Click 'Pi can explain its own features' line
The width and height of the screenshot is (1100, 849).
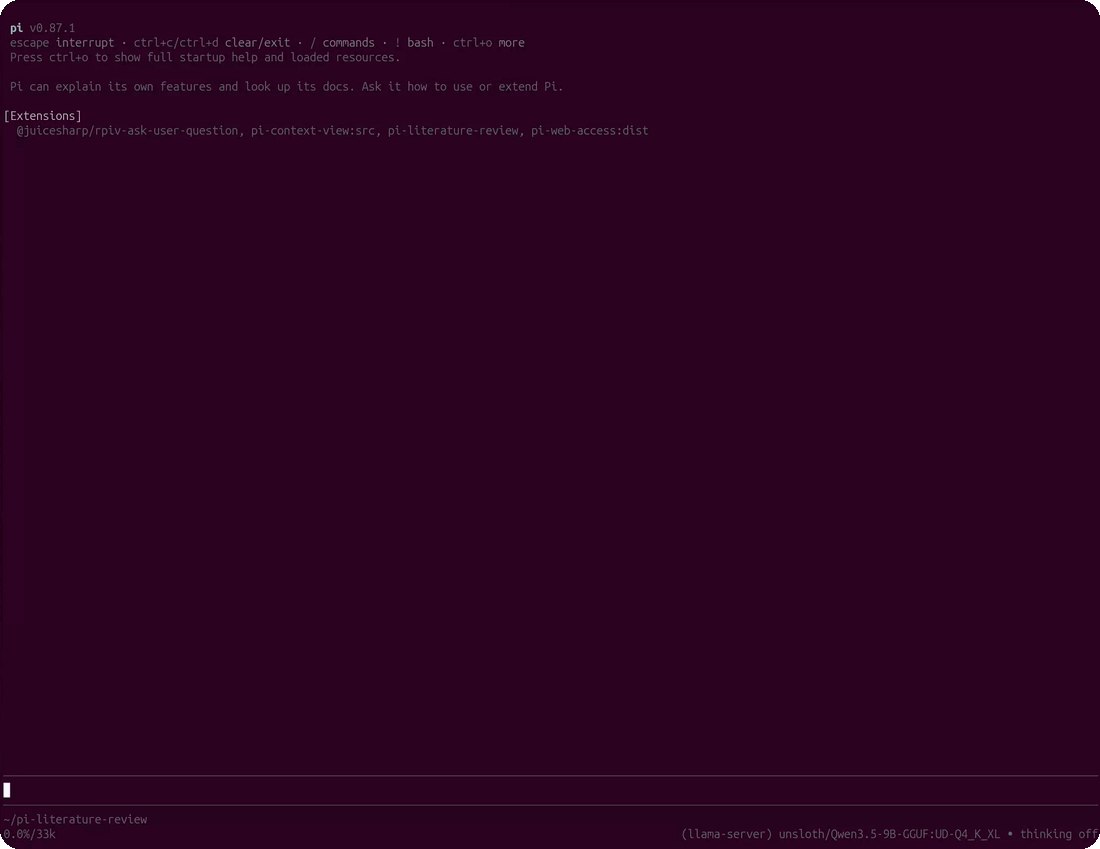pos(286,86)
